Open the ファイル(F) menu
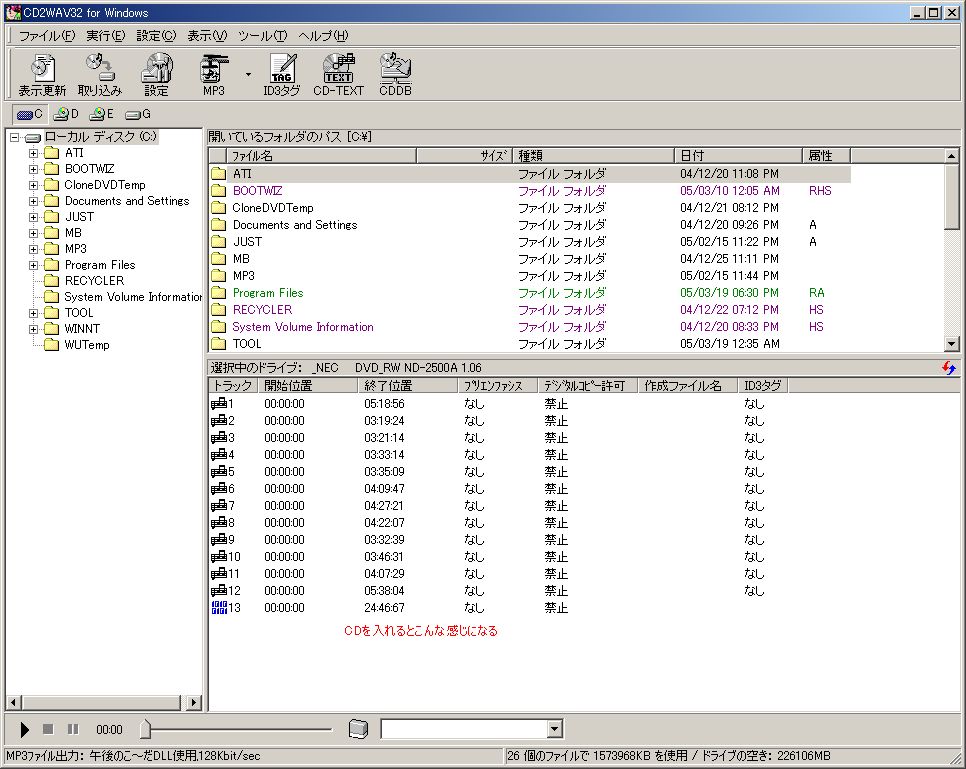This screenshot has height=769, width=966. (46, 36)
